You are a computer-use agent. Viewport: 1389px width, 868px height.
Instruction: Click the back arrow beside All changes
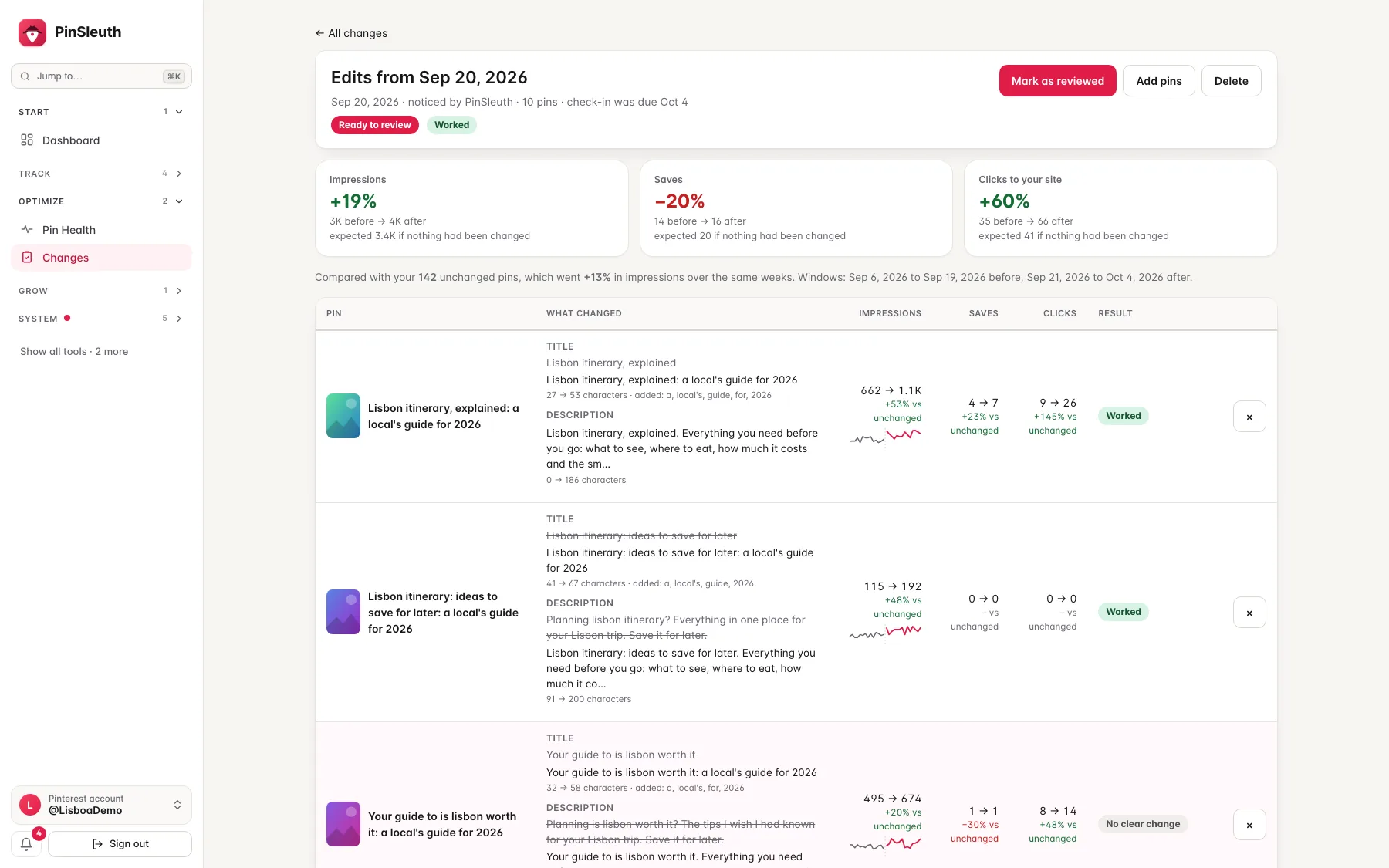tap(319, 33)
